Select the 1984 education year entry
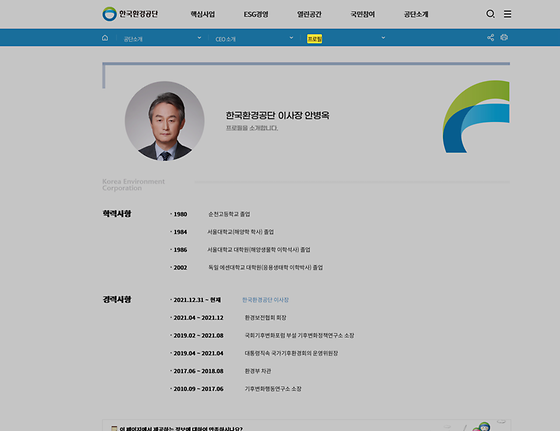This screenshot has height=431, width=560. (180, 232)
